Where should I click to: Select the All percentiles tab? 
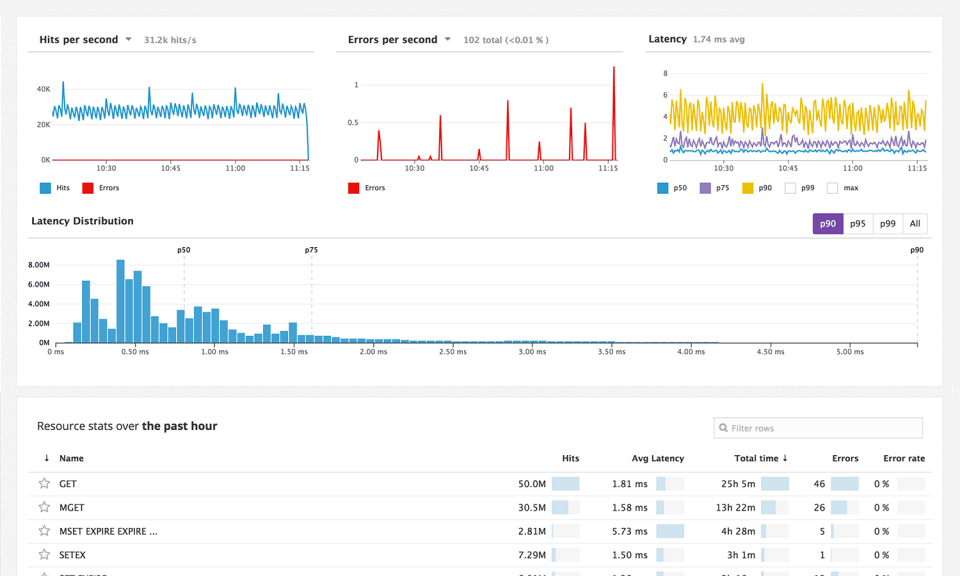pos(915,223)
